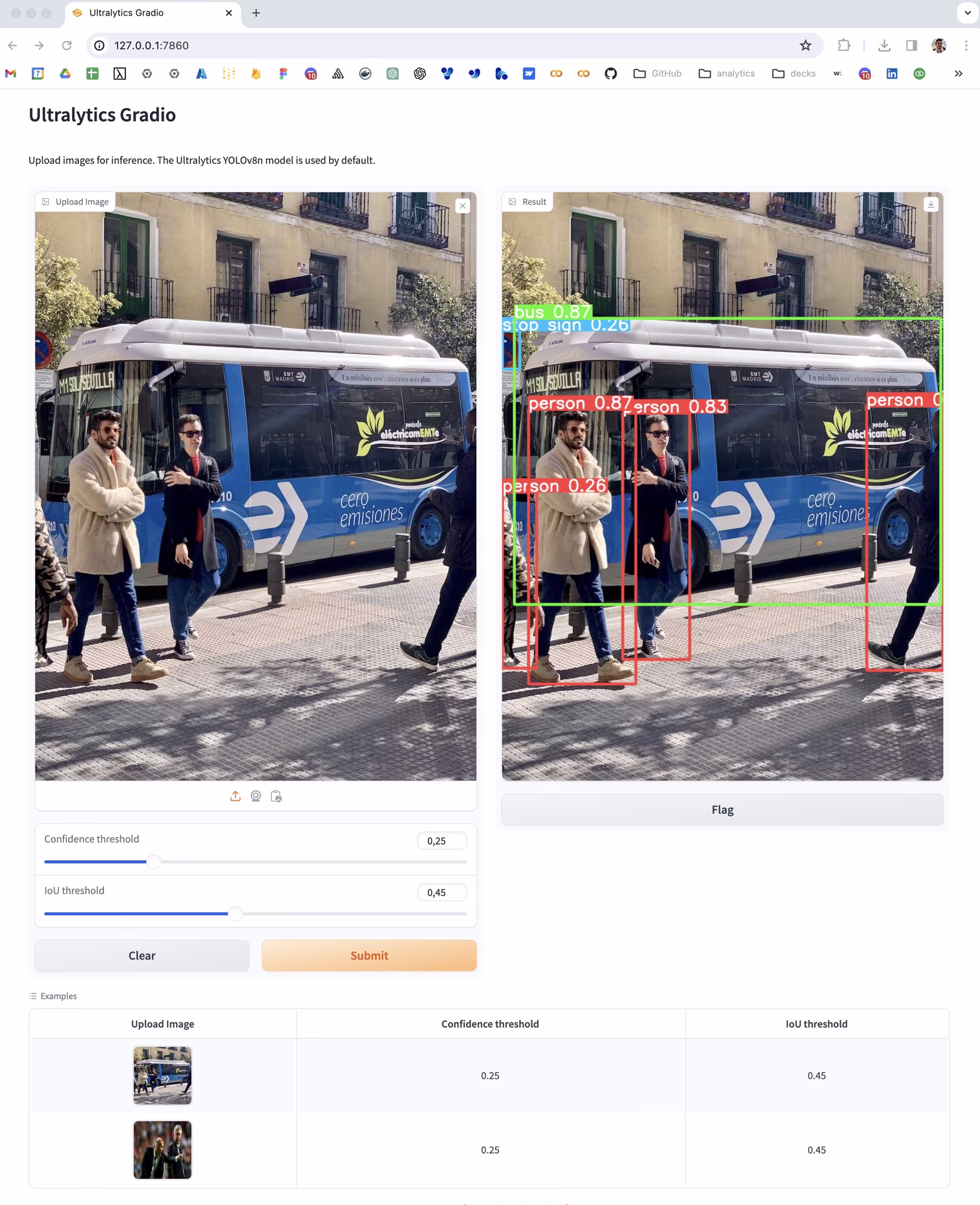This screenshot has width=980, height=1205.
Task: Open the first Colab infinity bookmark
Action: [556, 73]
